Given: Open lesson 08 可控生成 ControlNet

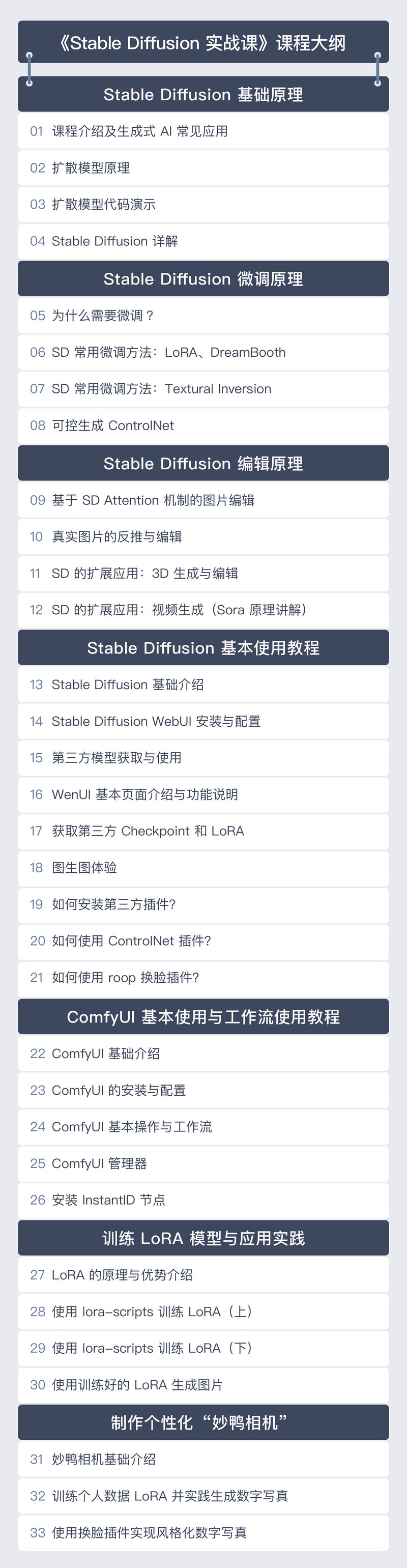Looking at the screenshot, I should tap(203, 425).
